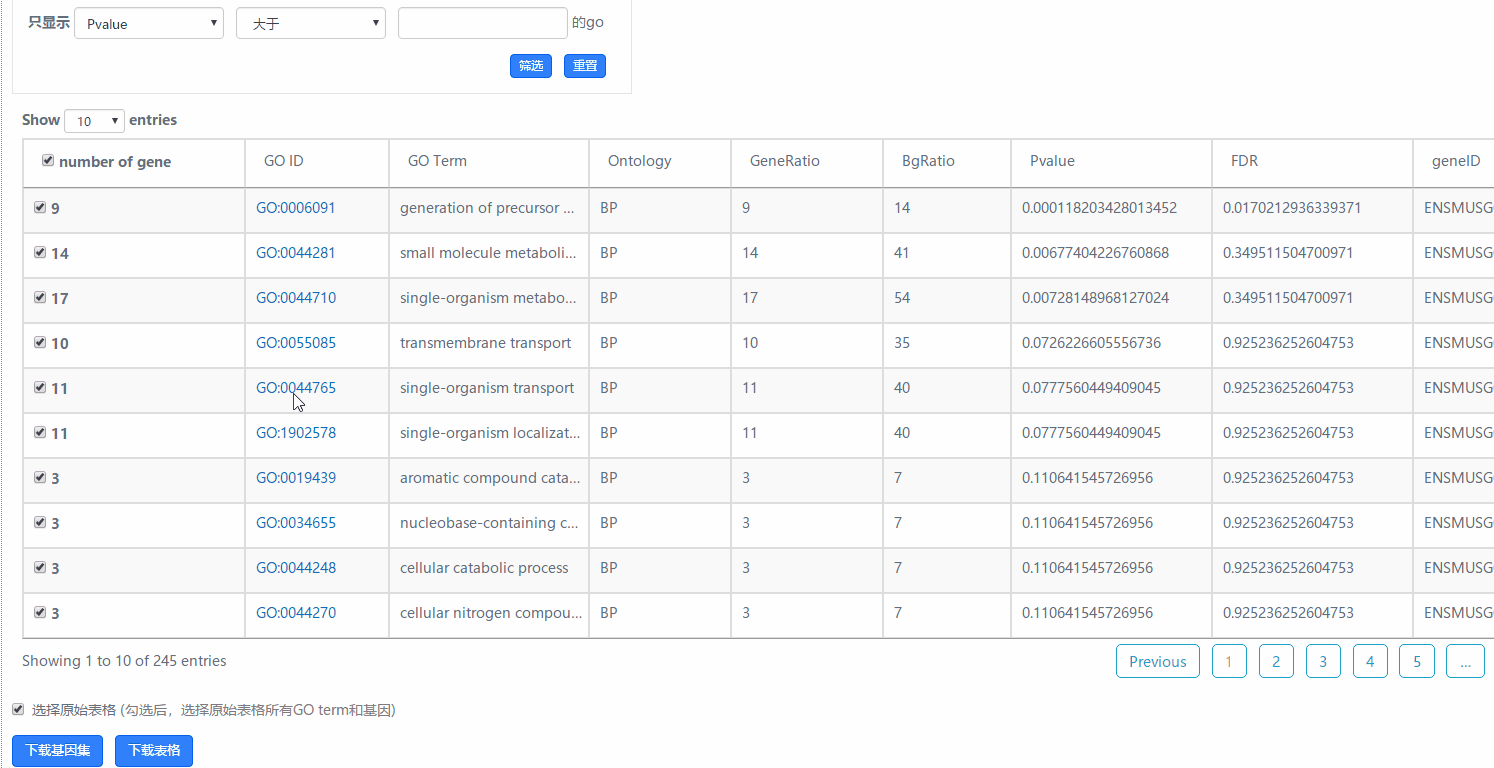Sort by the GeneRatio column header
Image resolution: width=1494 pixels, height=768 pixels.
[x=807, y=162]
